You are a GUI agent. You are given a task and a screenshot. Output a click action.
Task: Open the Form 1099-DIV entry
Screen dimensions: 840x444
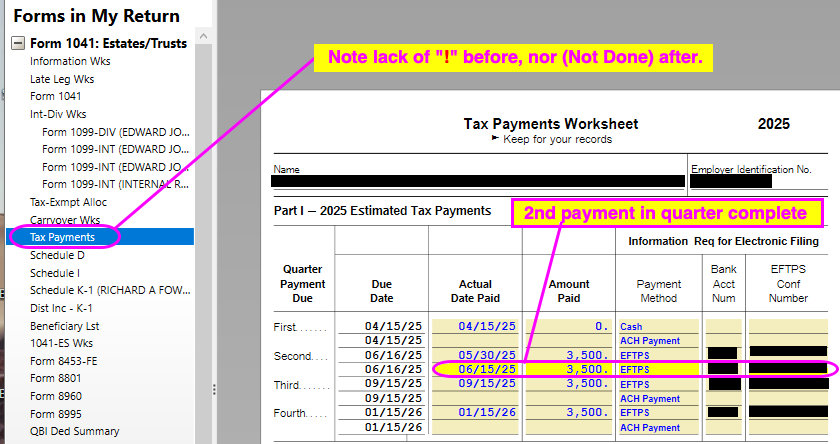tap(115, 133)
